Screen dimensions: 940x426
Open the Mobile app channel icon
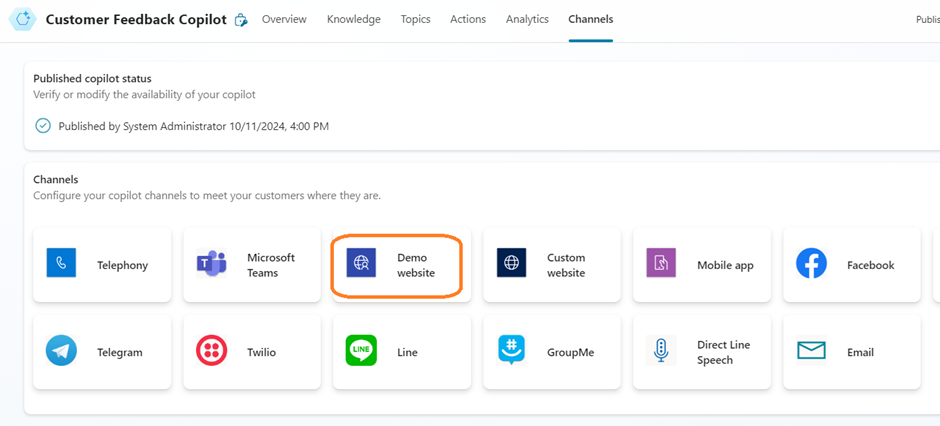(661, 264)
